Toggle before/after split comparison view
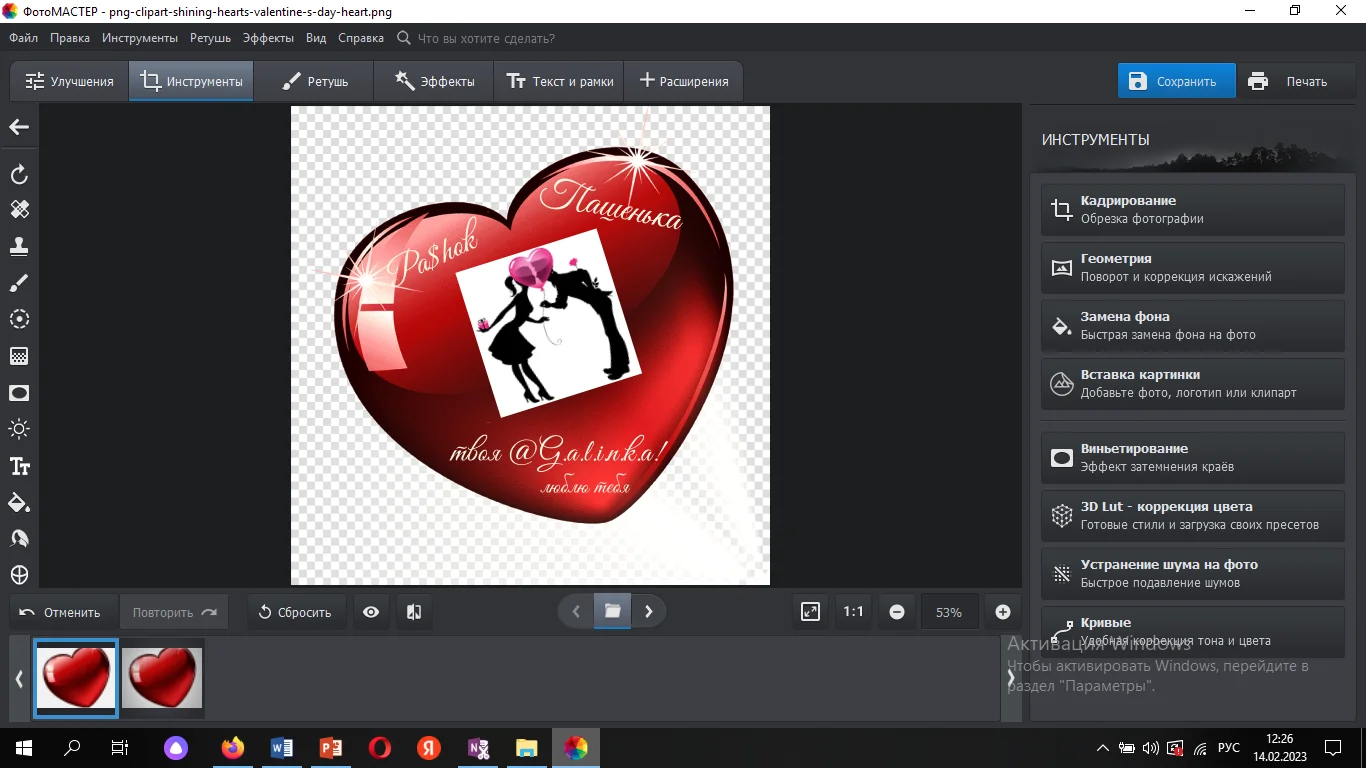The width and height of the screenshot is (1366, 768). click(x=414, y=612)
